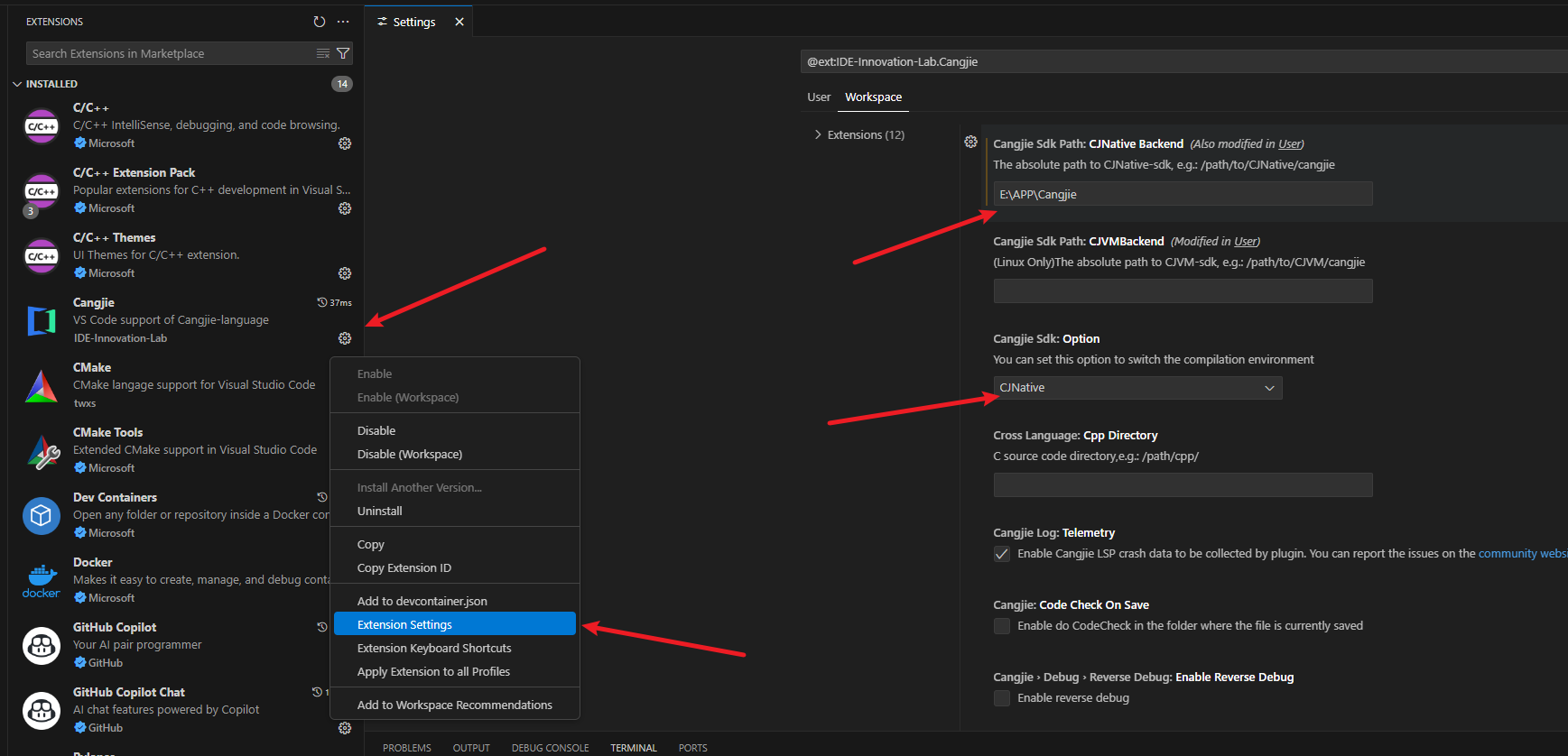Open the Cangjie extension entry
The width and height of the screenshot is (1568, 756).
188,320
